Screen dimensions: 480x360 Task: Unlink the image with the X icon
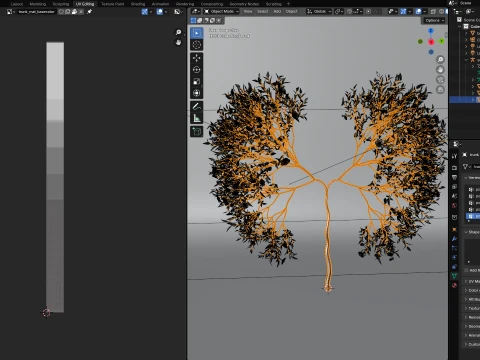pos(81,12)
